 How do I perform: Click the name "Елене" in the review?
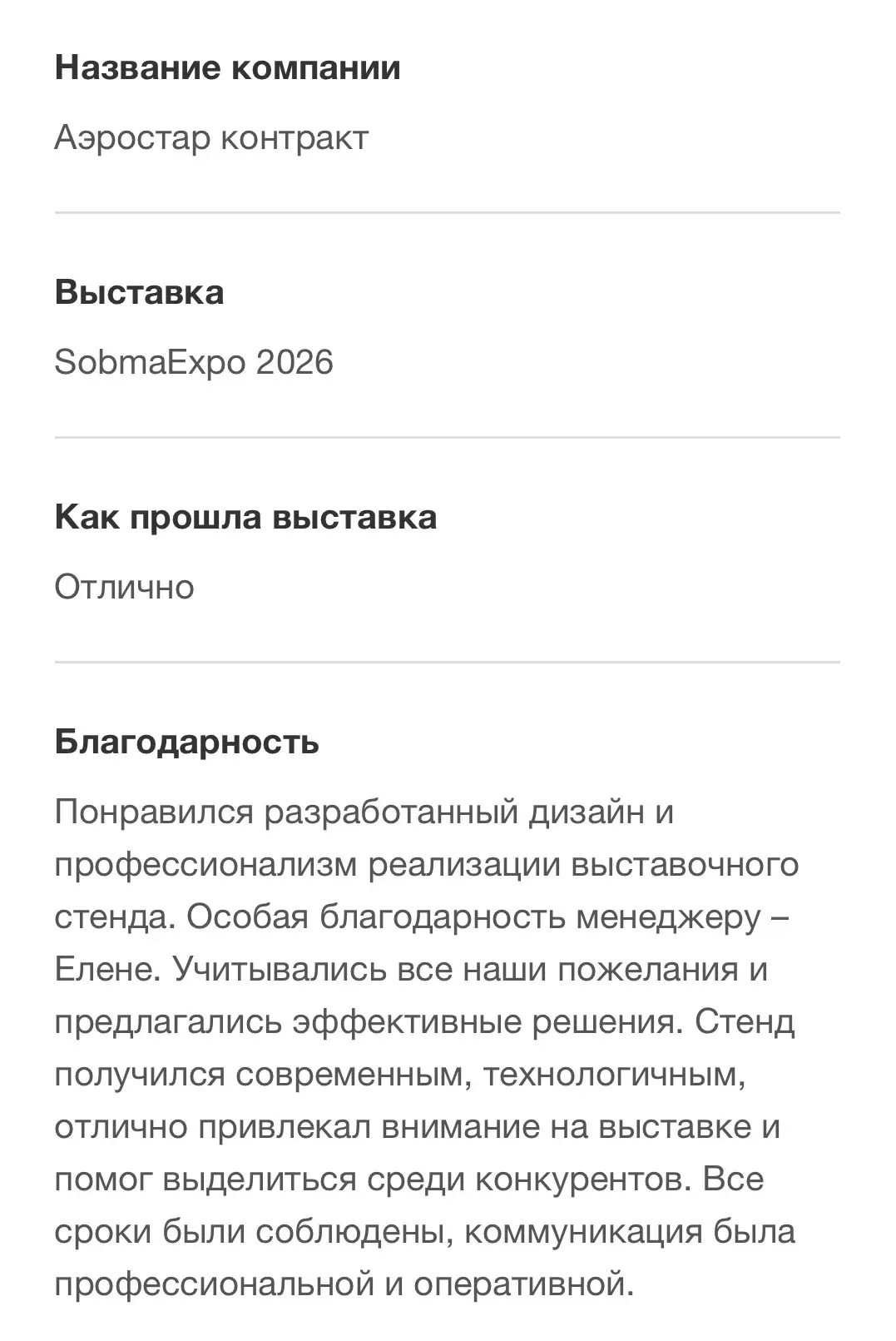pyautogui.click(x=103, y=969)
